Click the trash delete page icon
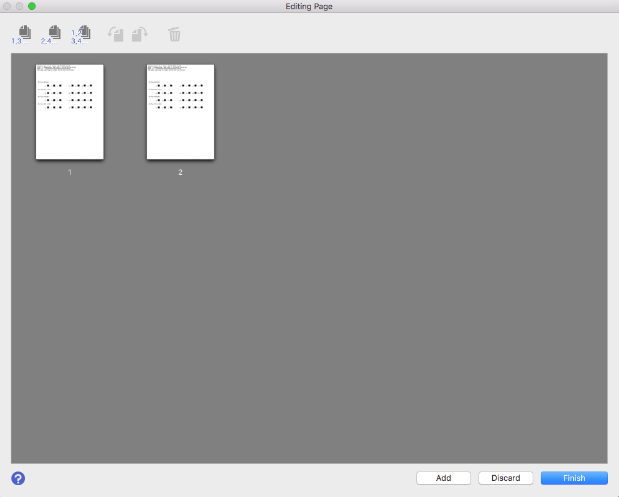 tap(174, 34)
